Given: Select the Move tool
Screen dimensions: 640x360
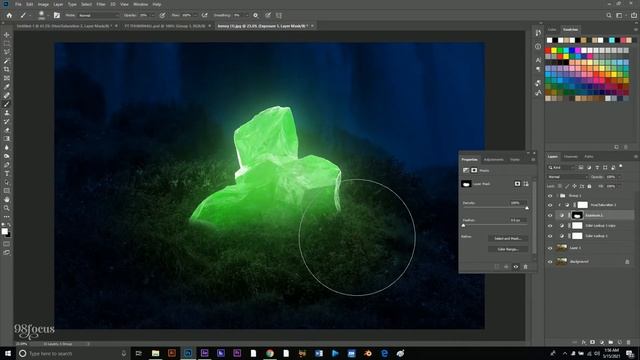Looking at the screenshot, I should pyautogui.click(x=7, y=35).
